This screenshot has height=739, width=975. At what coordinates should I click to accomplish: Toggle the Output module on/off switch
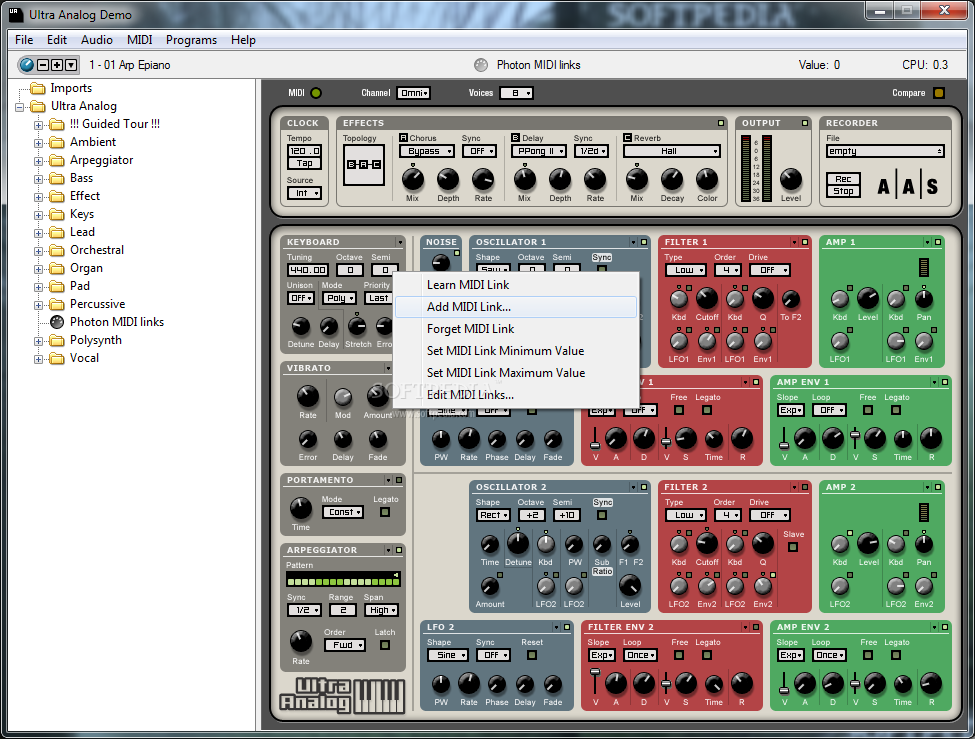pyautogui.click(x=804, y=123)
